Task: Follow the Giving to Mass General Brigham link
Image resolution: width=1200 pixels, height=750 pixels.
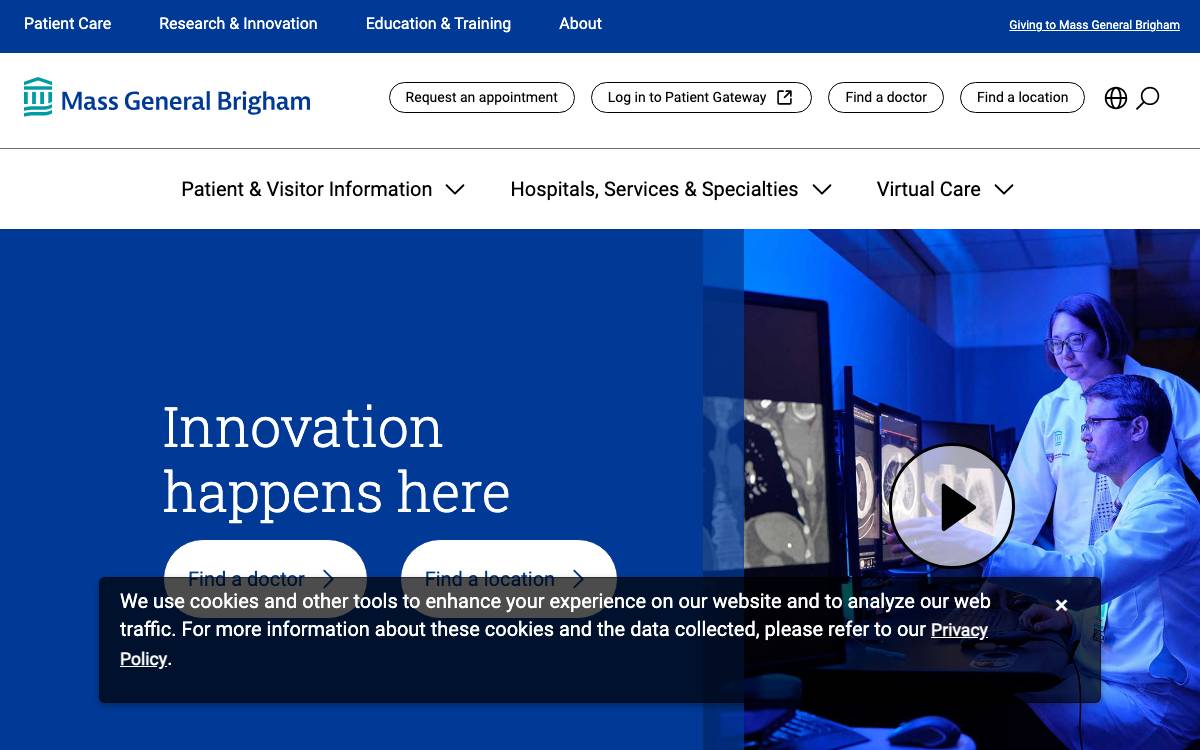Action: click(1094, 25)
